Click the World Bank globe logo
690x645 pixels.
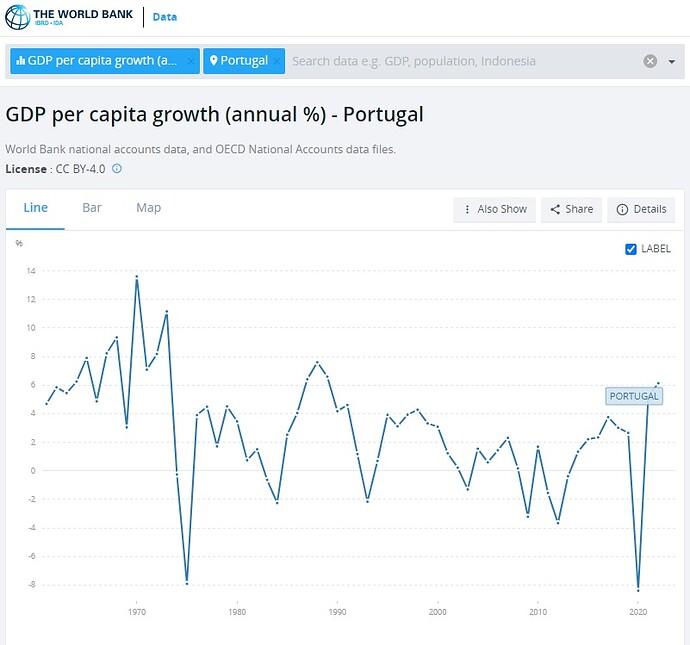click(19, 17)
